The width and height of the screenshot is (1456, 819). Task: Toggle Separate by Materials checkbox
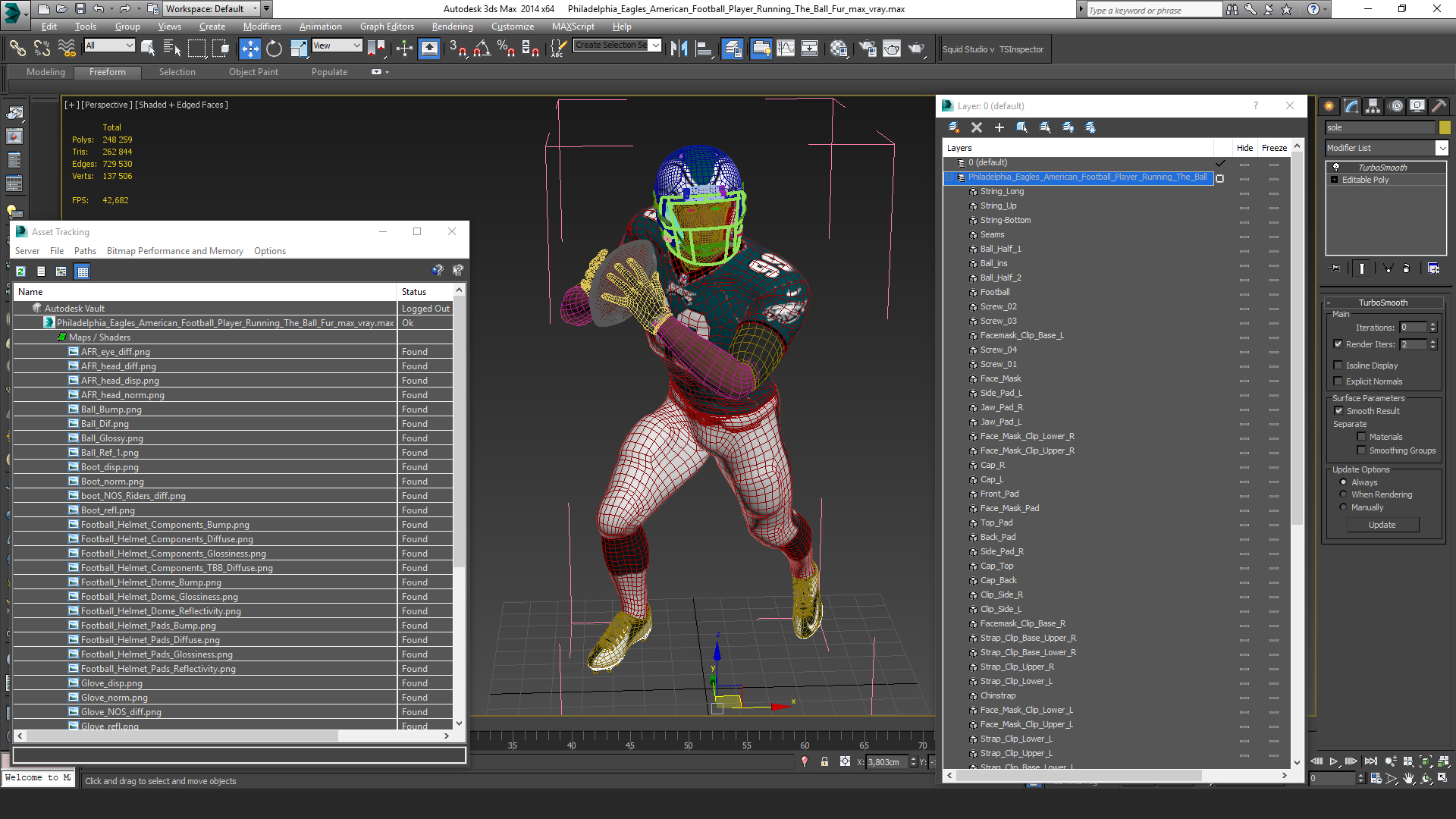pos(1362,437)
